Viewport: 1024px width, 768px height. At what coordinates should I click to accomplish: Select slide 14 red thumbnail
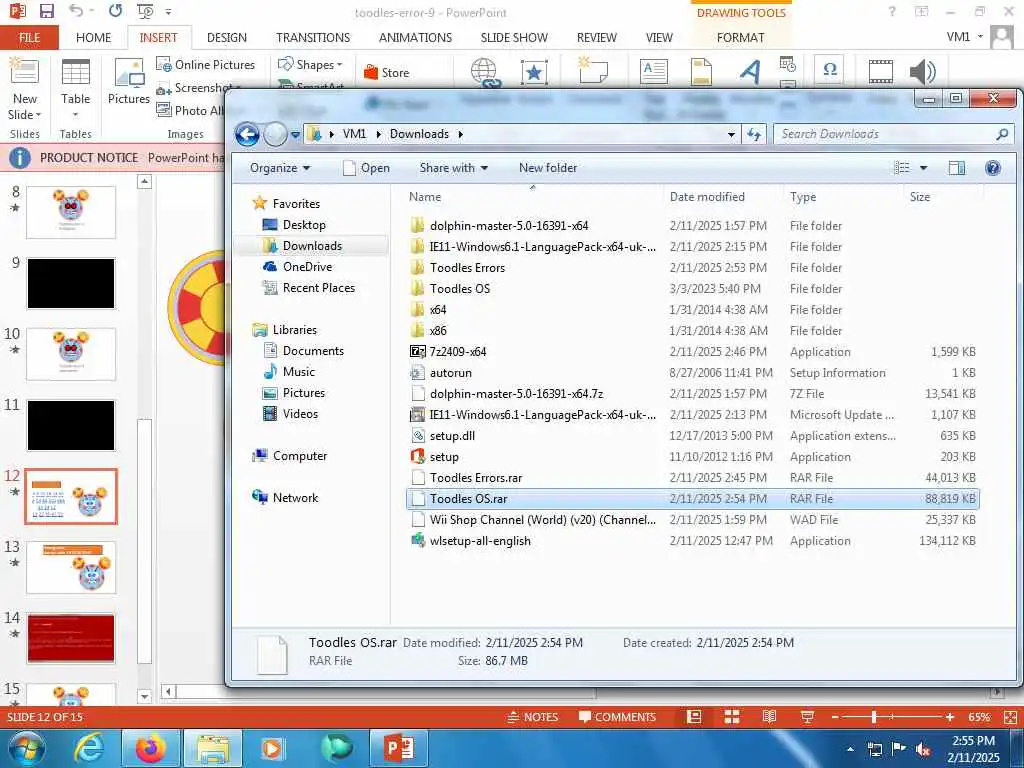click(71, 638)
